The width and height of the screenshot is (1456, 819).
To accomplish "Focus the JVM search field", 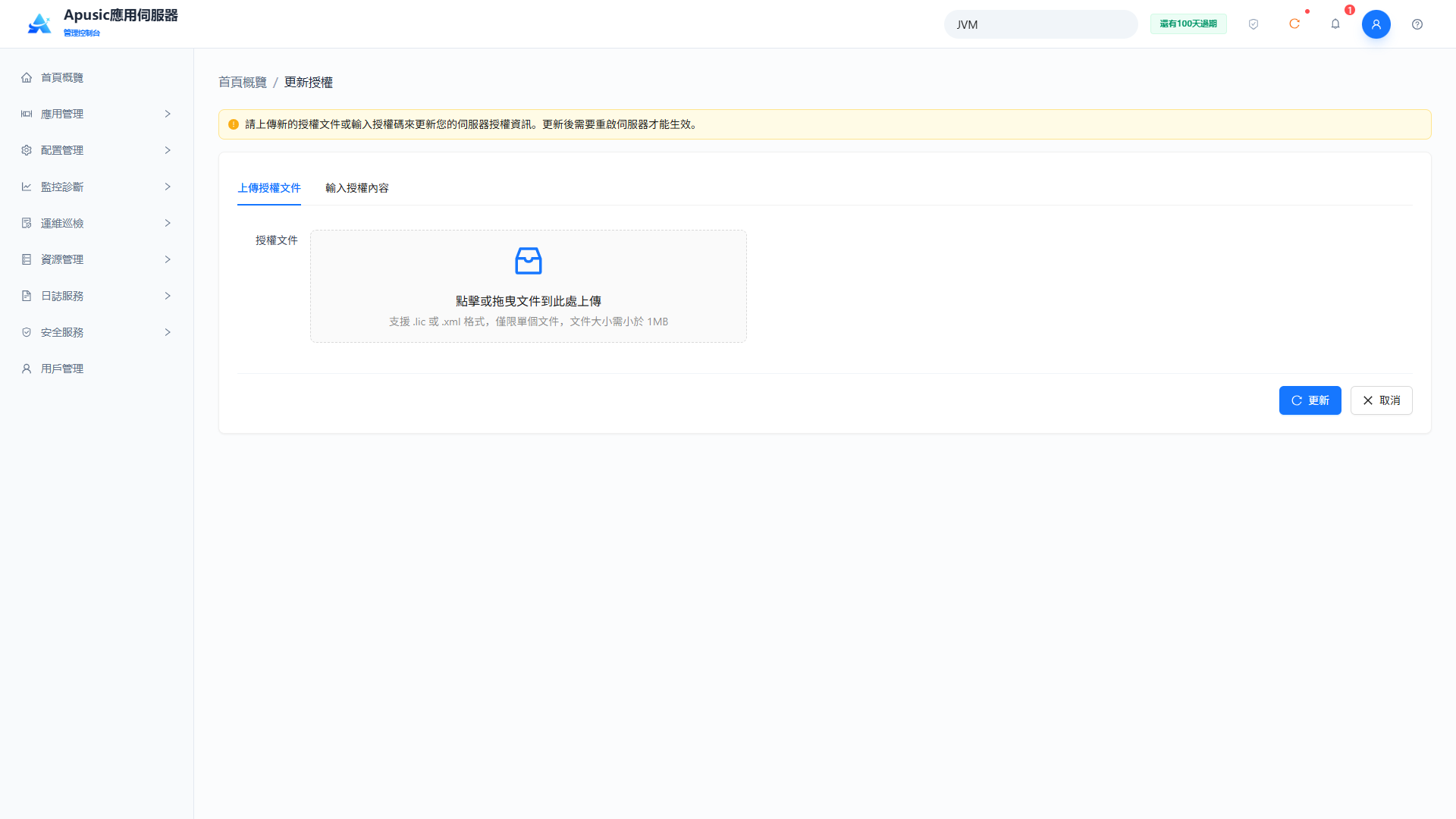I will (x=1040, y=24).
